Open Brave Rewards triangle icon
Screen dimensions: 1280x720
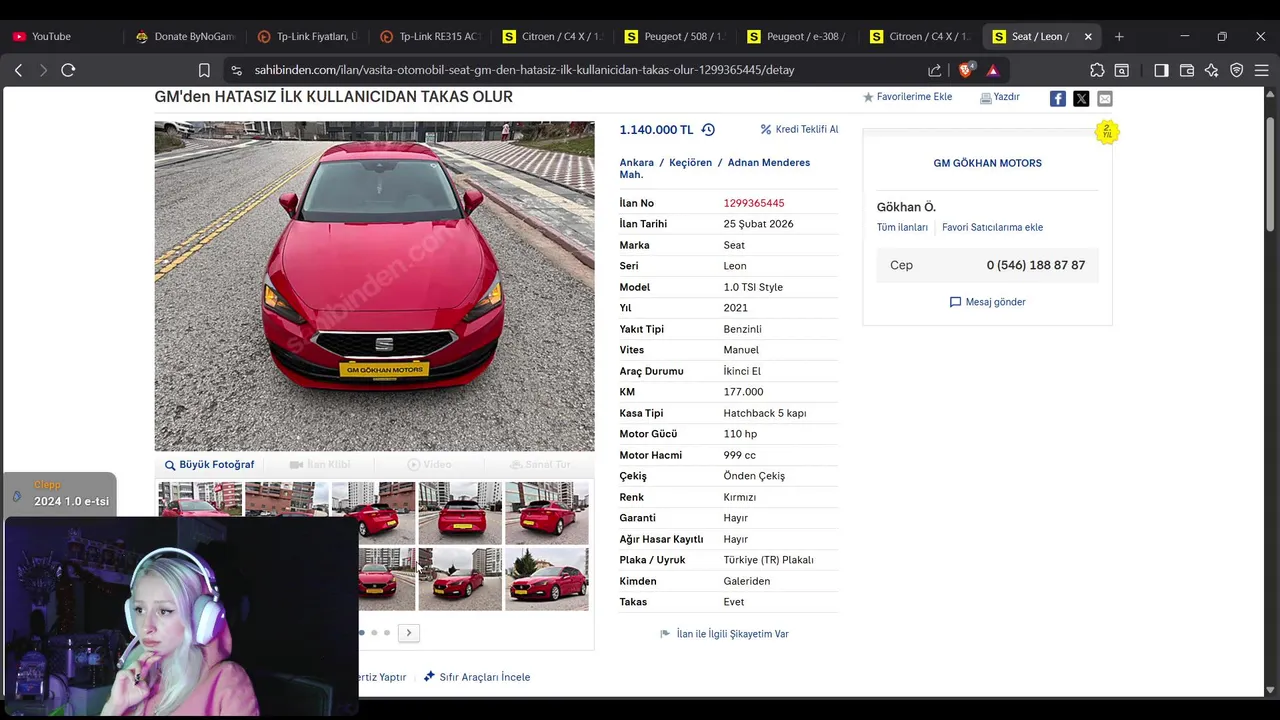pyautogui.click(x=993, y=70)
